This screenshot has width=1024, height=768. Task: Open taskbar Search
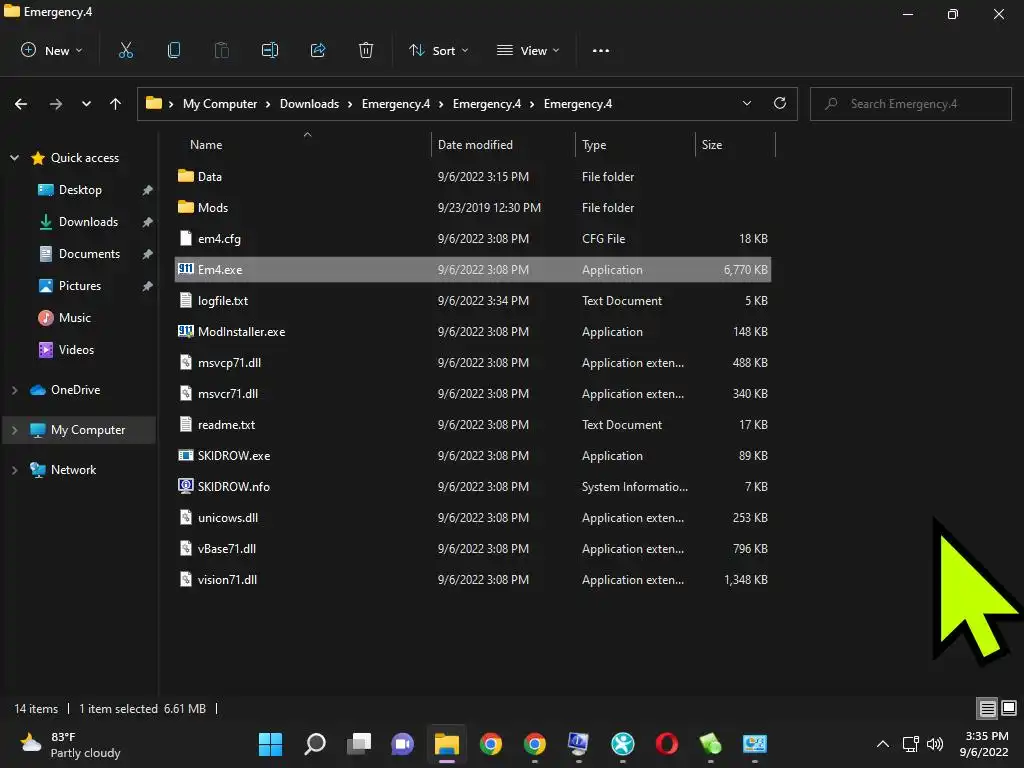click(315, 744)
